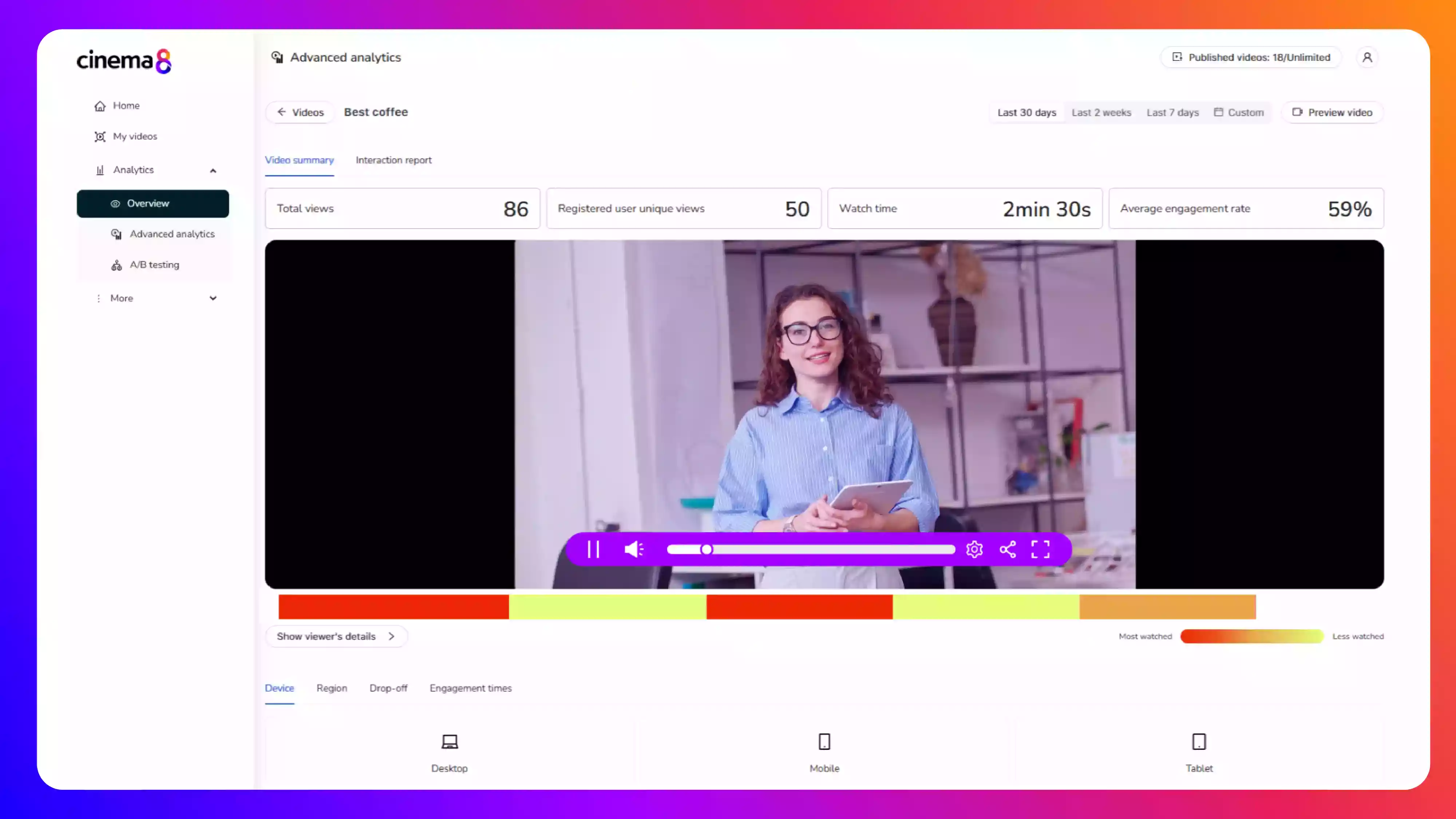Open player settings gear

(x=974, y=549)
